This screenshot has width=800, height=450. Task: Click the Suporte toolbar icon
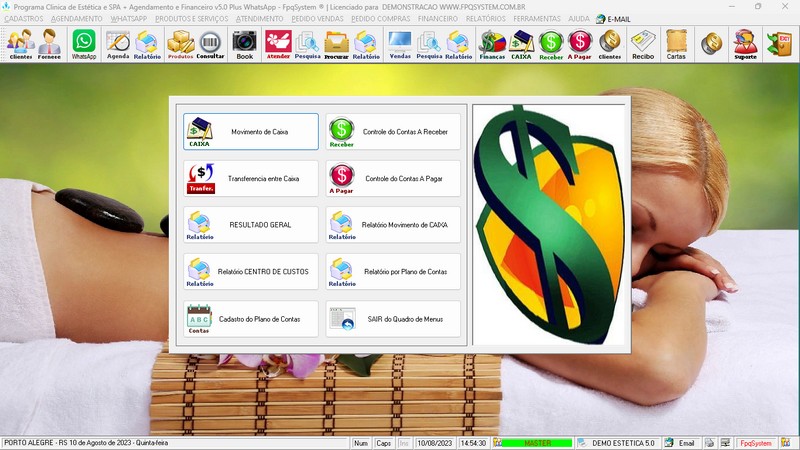(x=745, y=44)
